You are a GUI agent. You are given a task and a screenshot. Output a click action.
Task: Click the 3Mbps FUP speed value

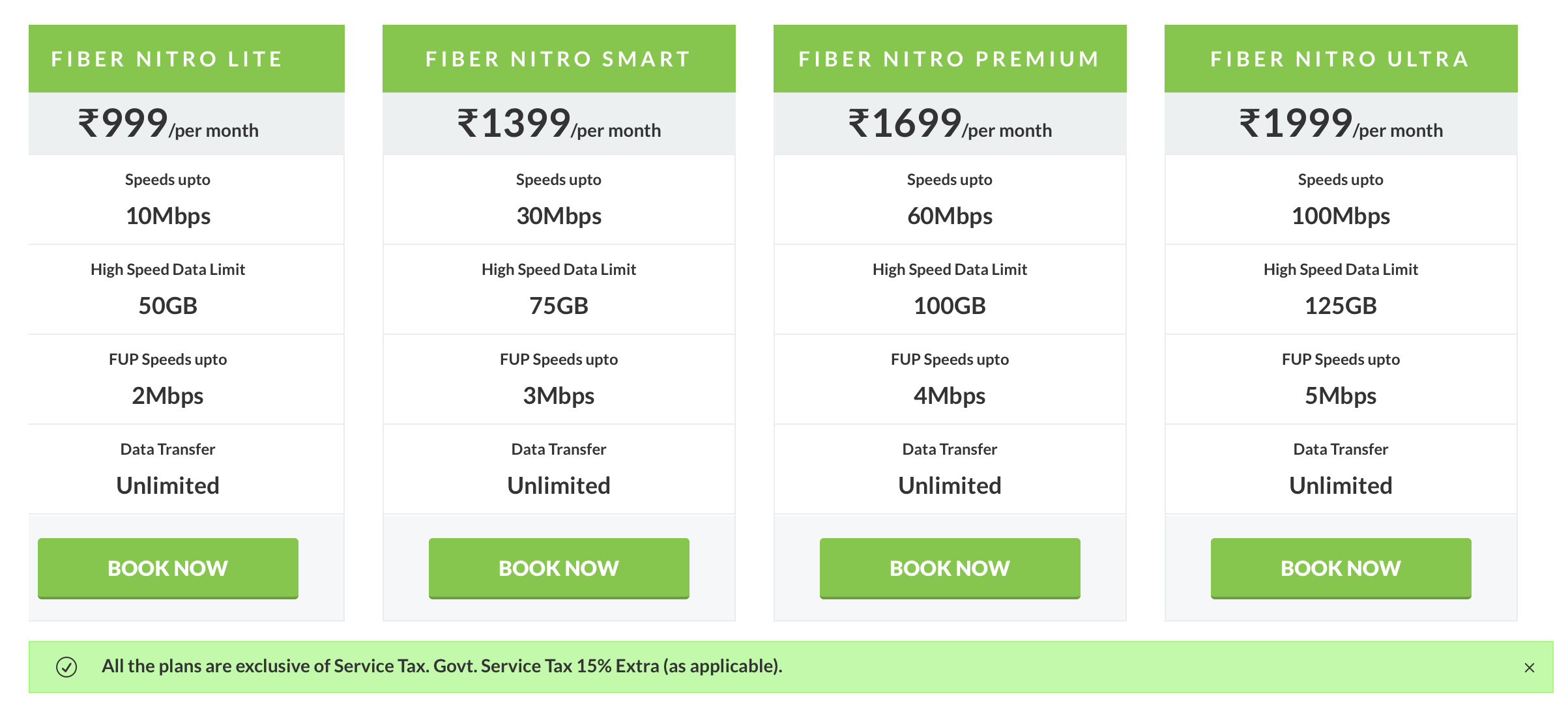[x=559, y=396]
